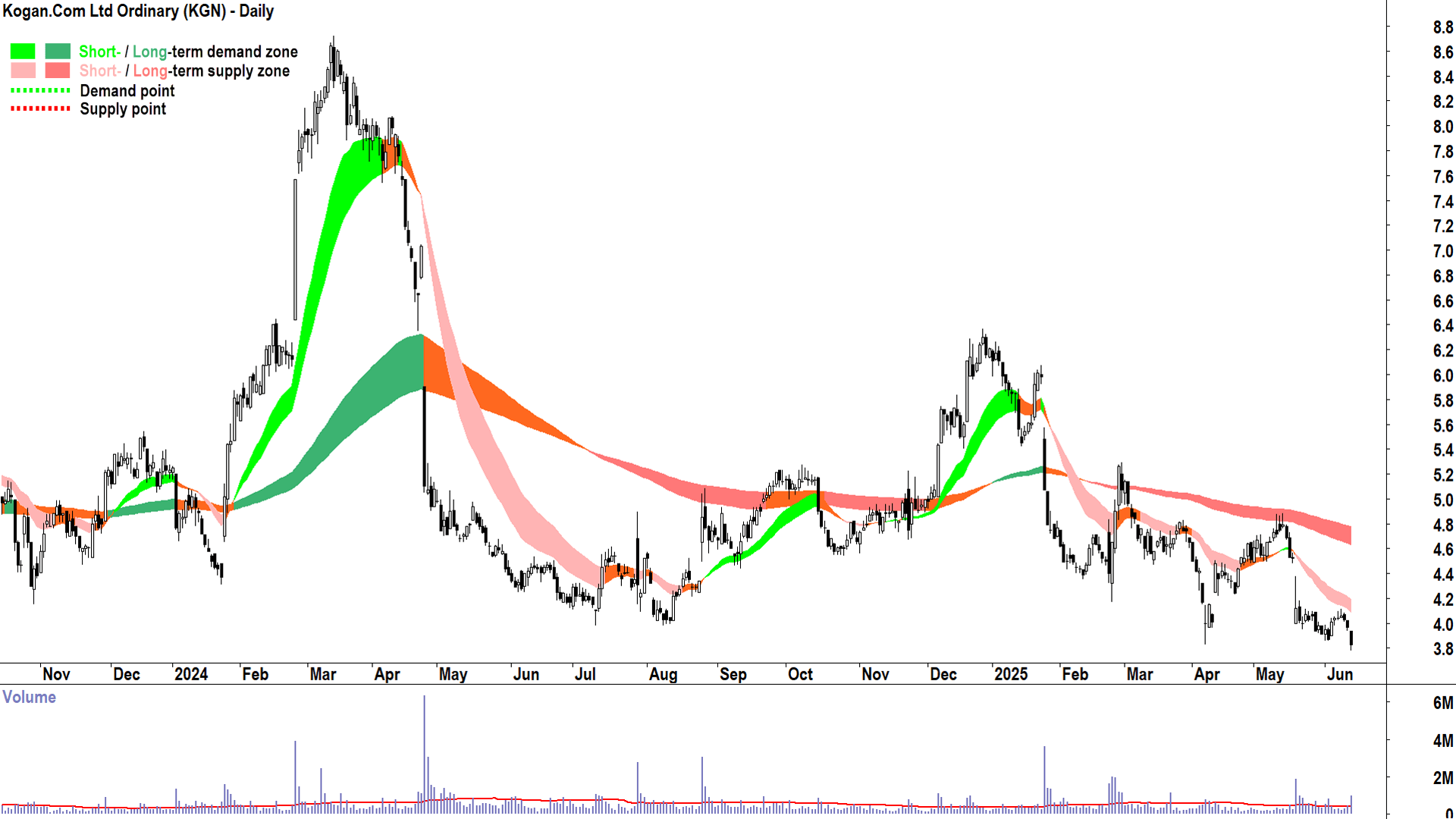Click the green dotted demand point legend line
The height and width of the screenshot is (819, 1456).
[40, 90]
